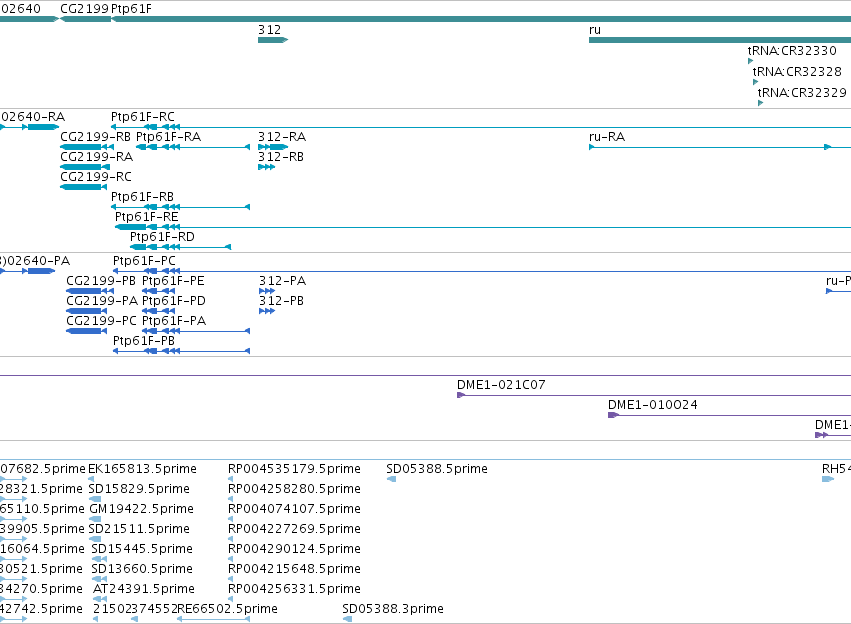Click the CG2199-RB transcript label
Screen dimensions: 851x624
click(x=96, y=137)
